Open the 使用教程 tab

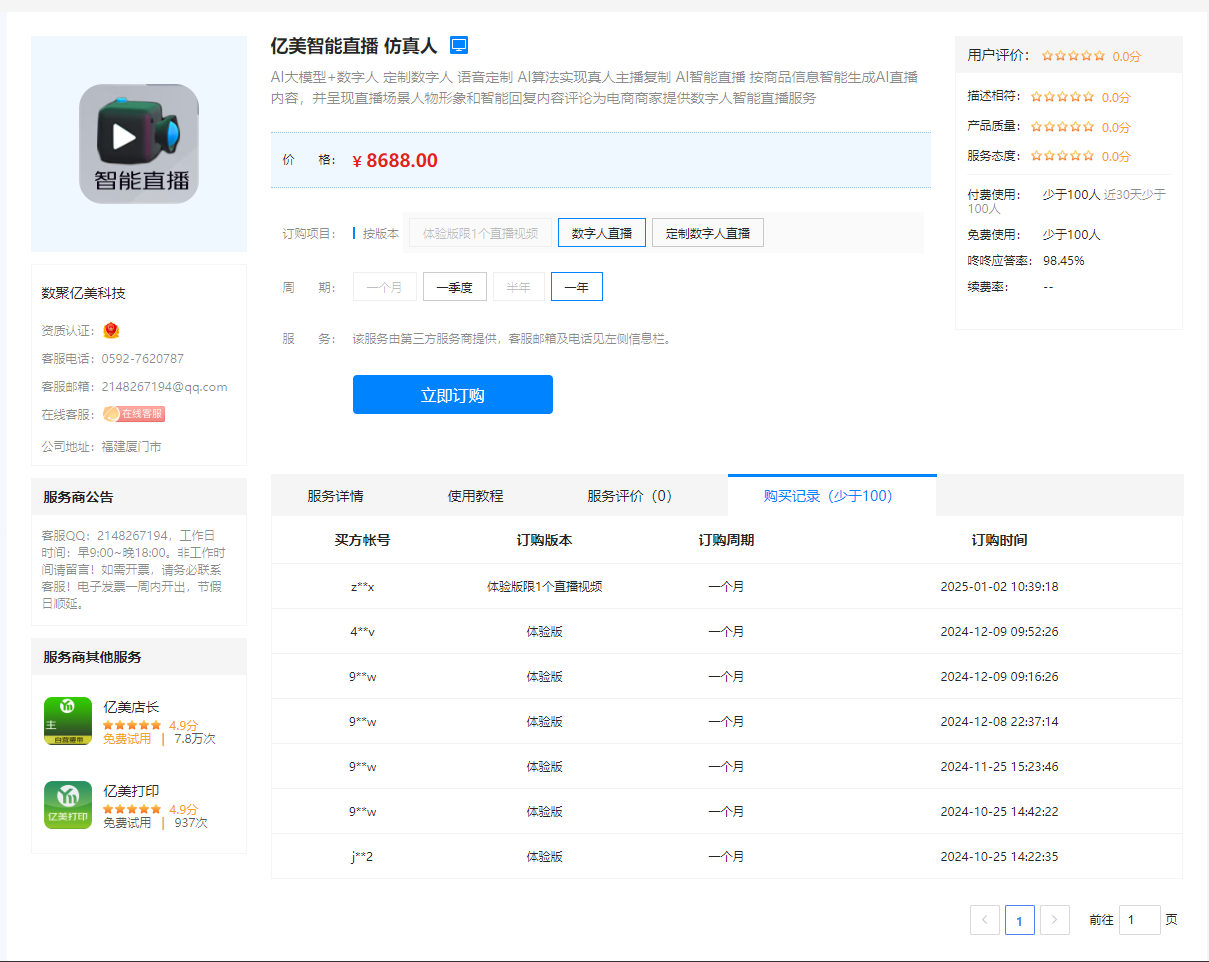pos(475,496)
